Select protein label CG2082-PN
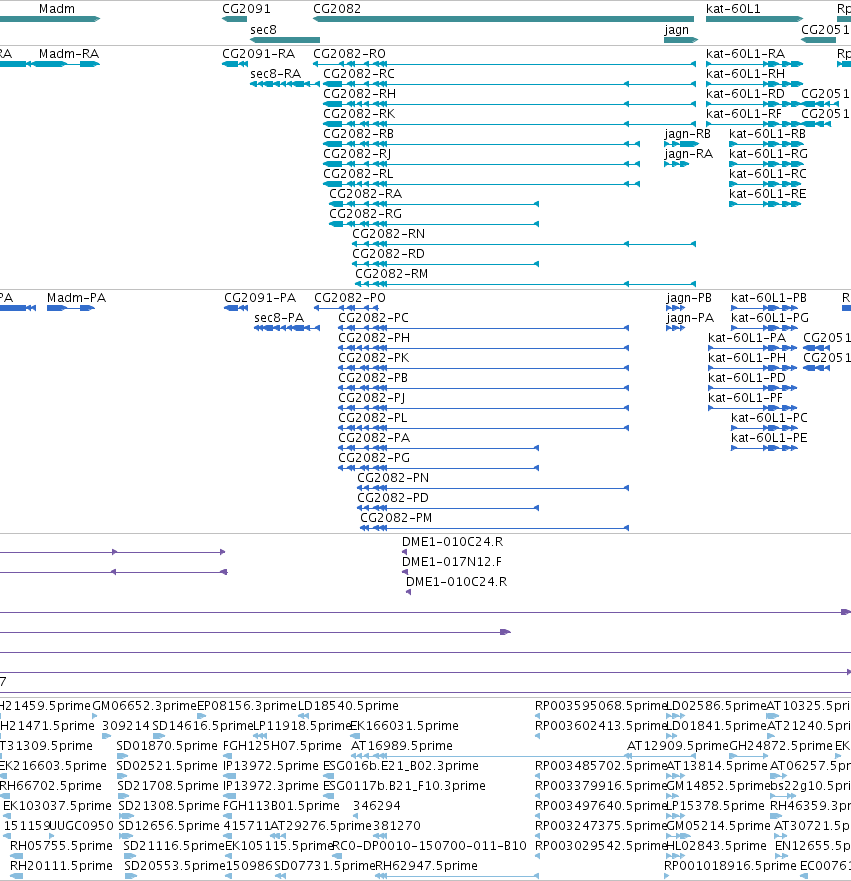Screen dimensions: 851x881 393,478
